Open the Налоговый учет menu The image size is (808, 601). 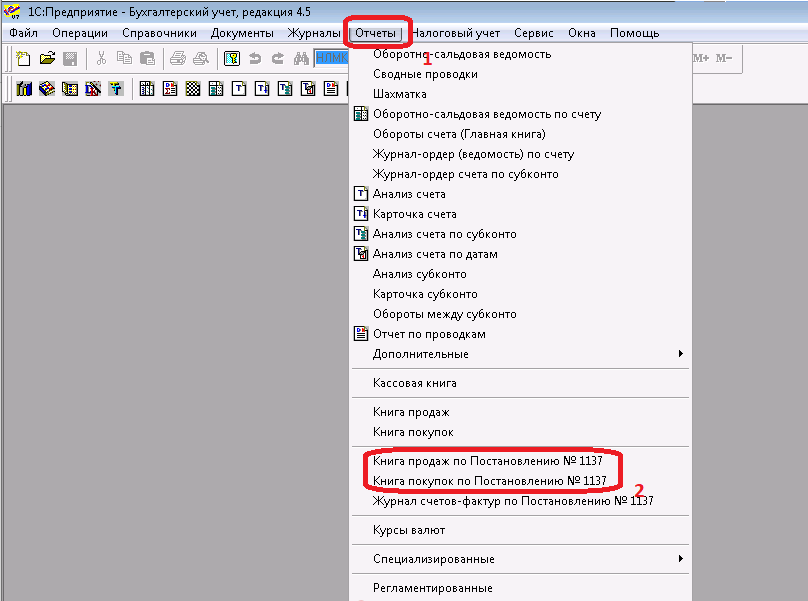coord(456,33)
